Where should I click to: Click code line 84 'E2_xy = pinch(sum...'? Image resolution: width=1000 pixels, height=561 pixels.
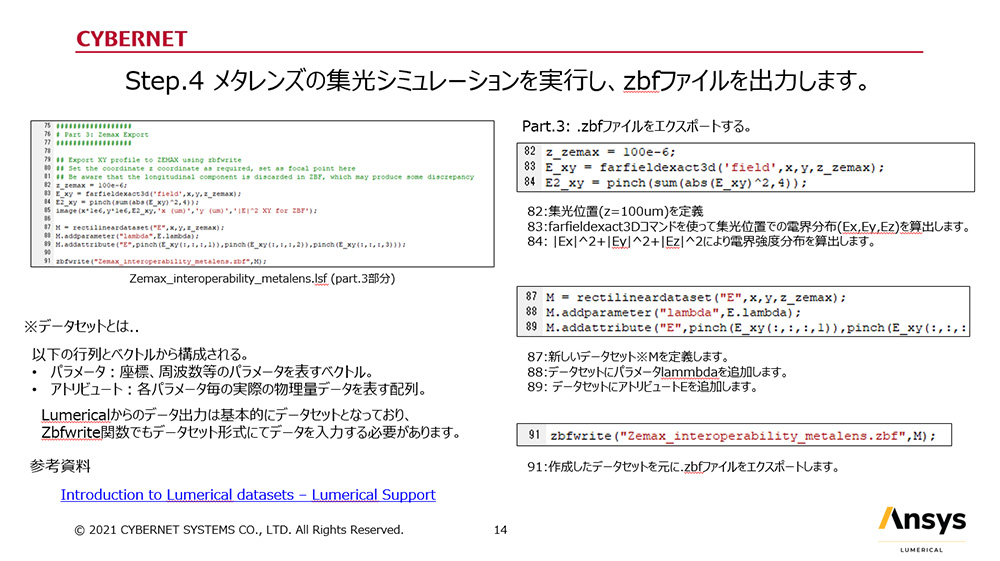point(676,182)
